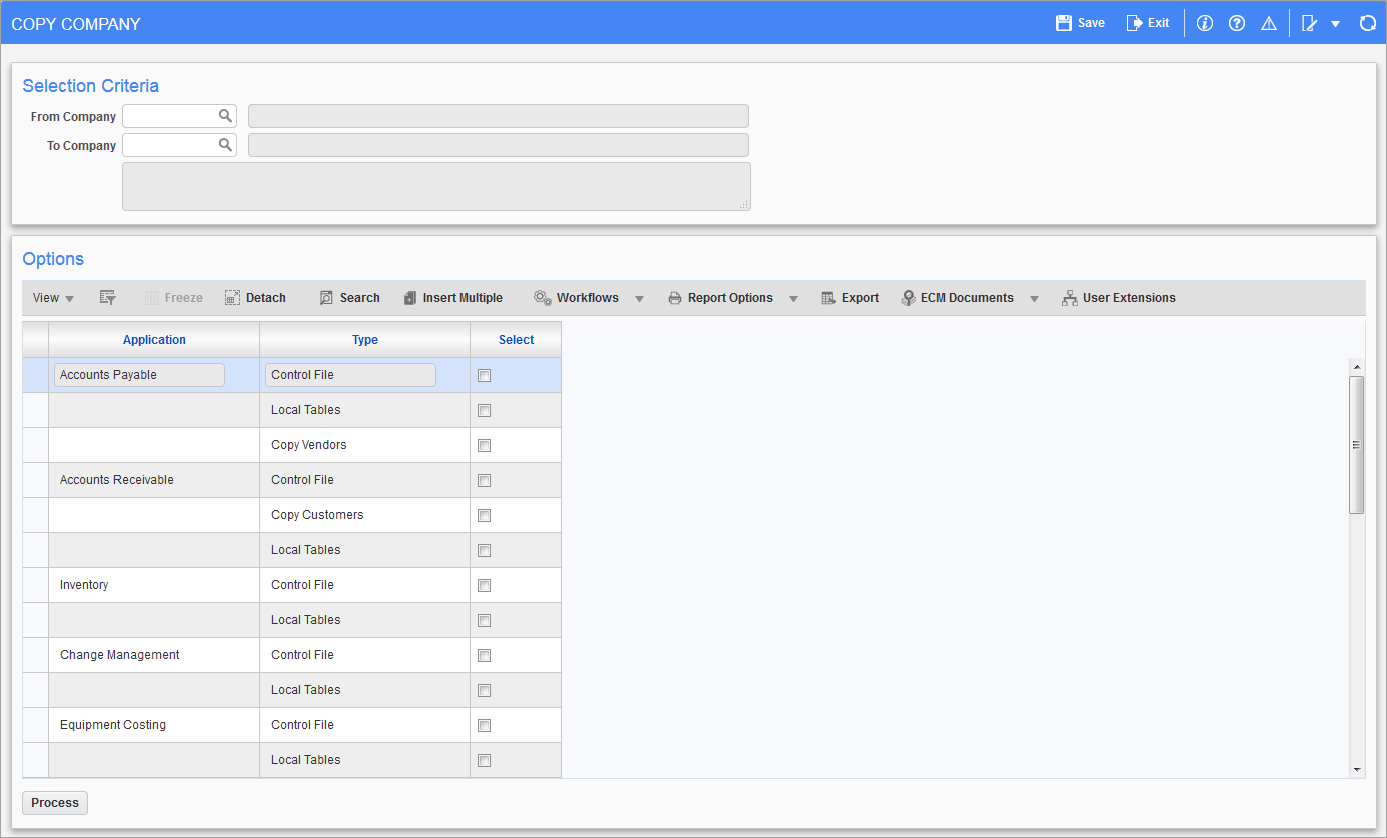Export the Options table

(850, 298)
